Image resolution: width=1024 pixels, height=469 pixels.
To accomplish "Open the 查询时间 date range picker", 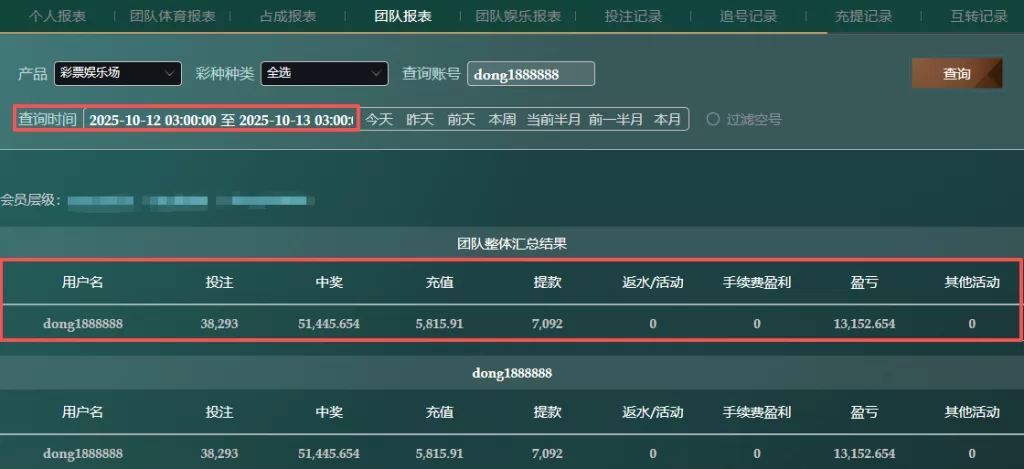I will point(220,119).
